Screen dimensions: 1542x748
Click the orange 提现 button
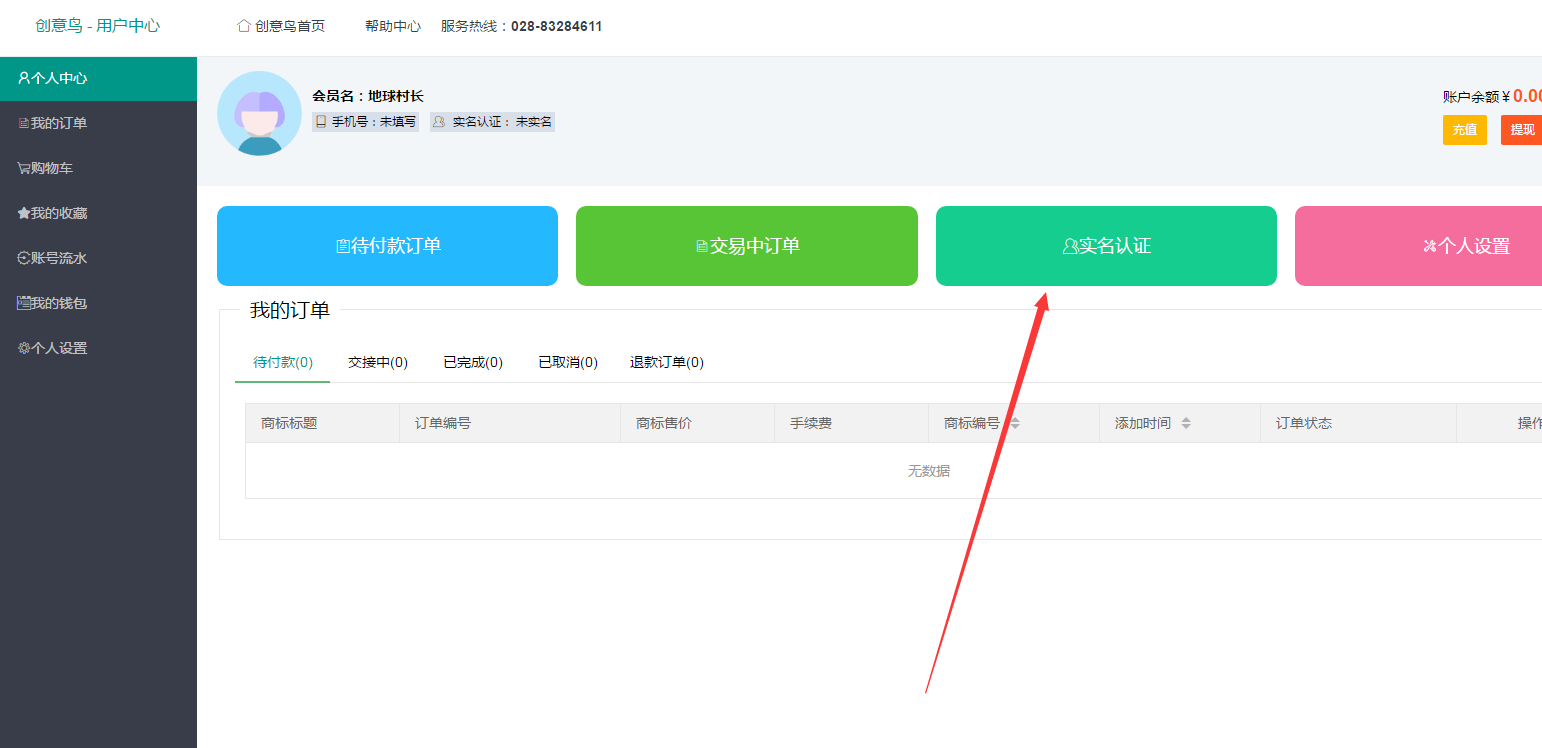click(x=1521, y=130)
